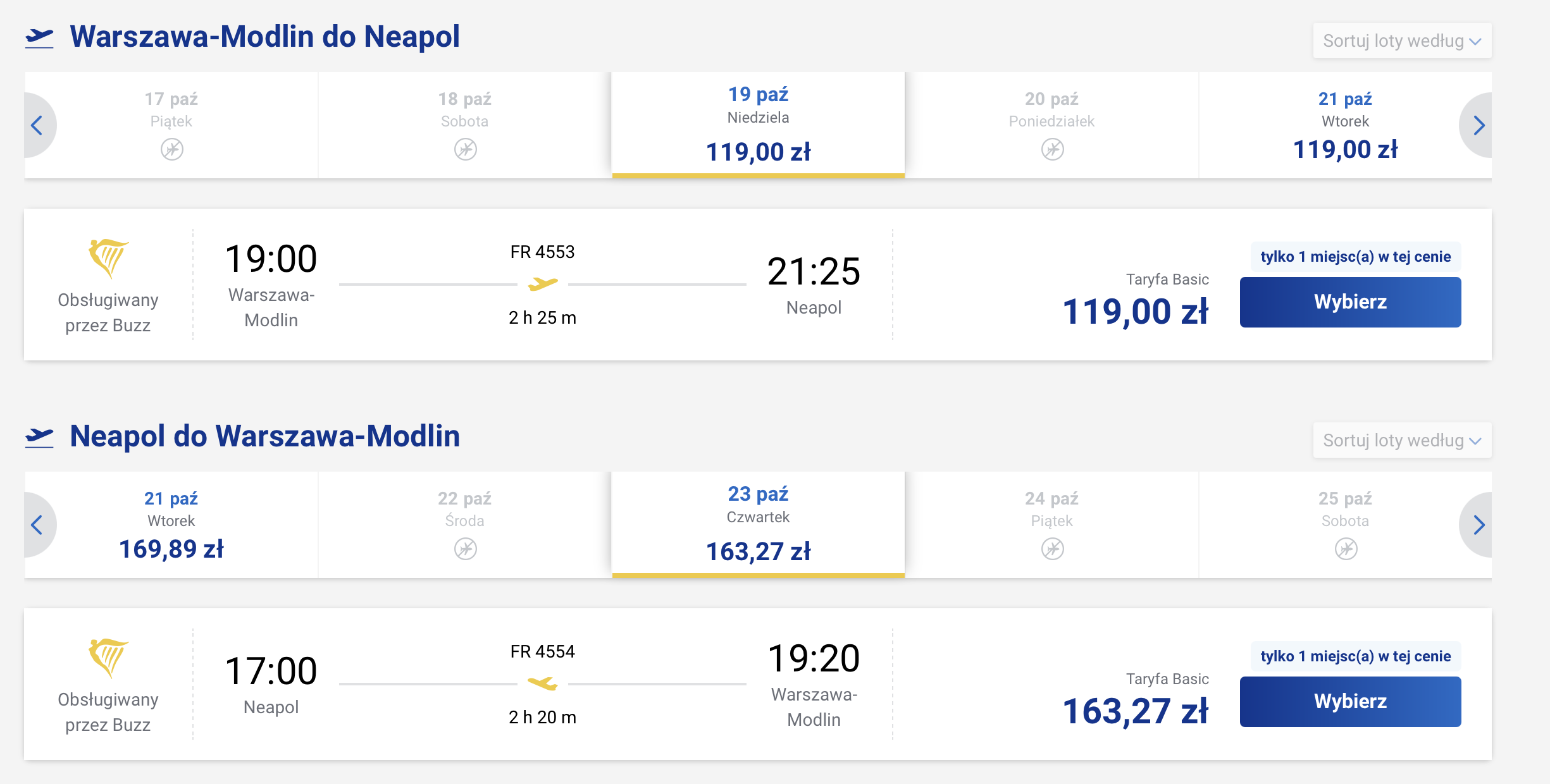Click no-flight icon under 22 paź Środa
Viewport: 1550px width, 784px height.
pos(465,549)
